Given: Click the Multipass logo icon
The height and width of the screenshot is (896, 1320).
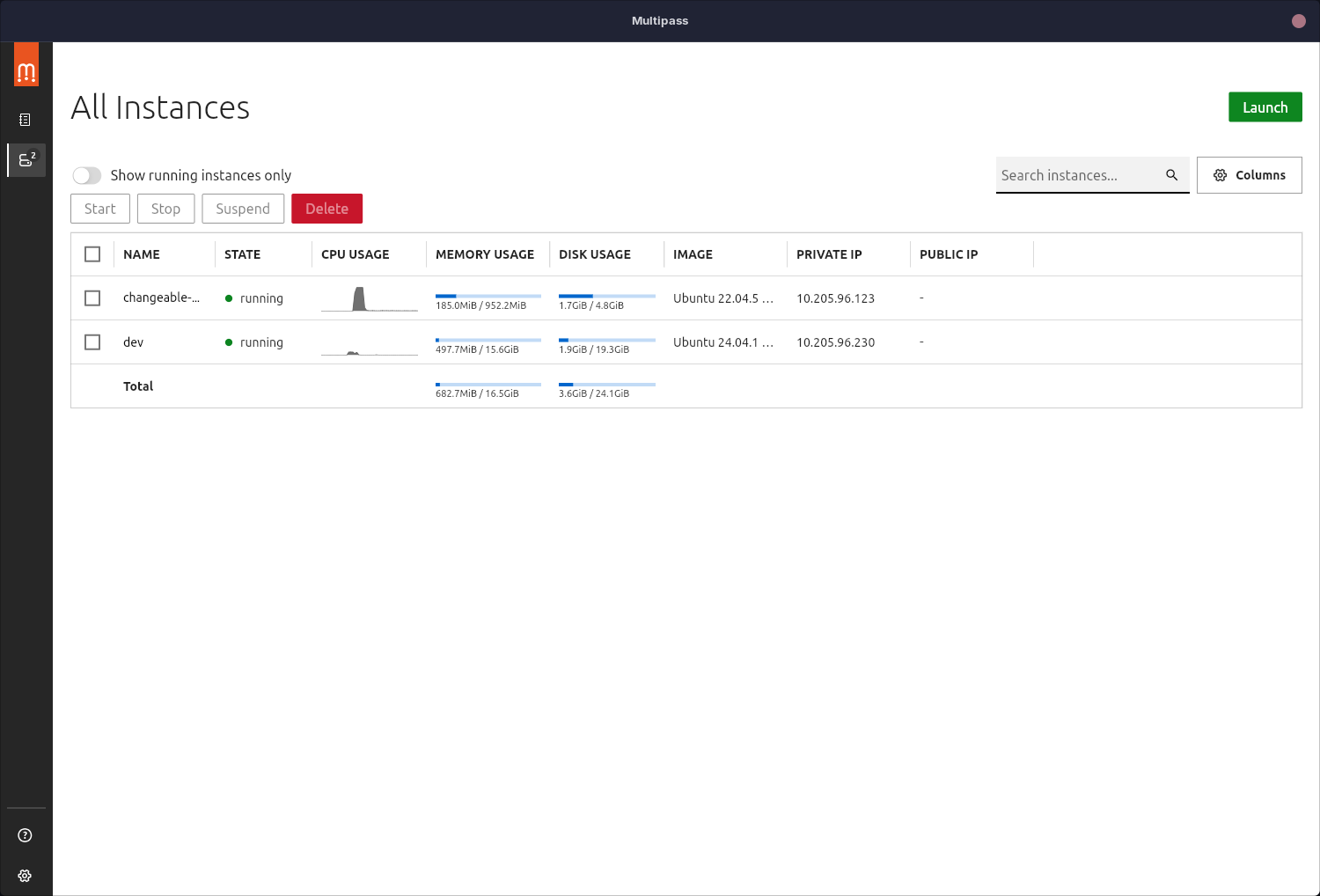Looking at the screenshot, I should (26, 64).
